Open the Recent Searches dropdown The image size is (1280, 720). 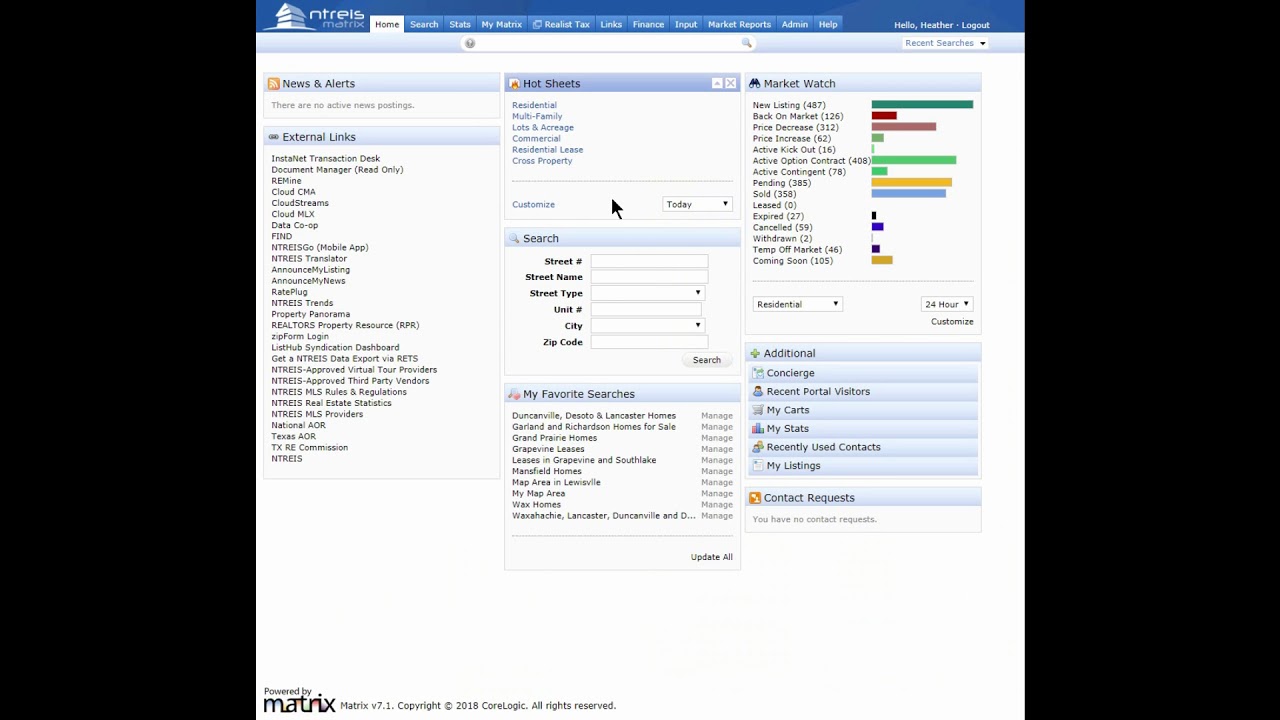pos(944,43)
